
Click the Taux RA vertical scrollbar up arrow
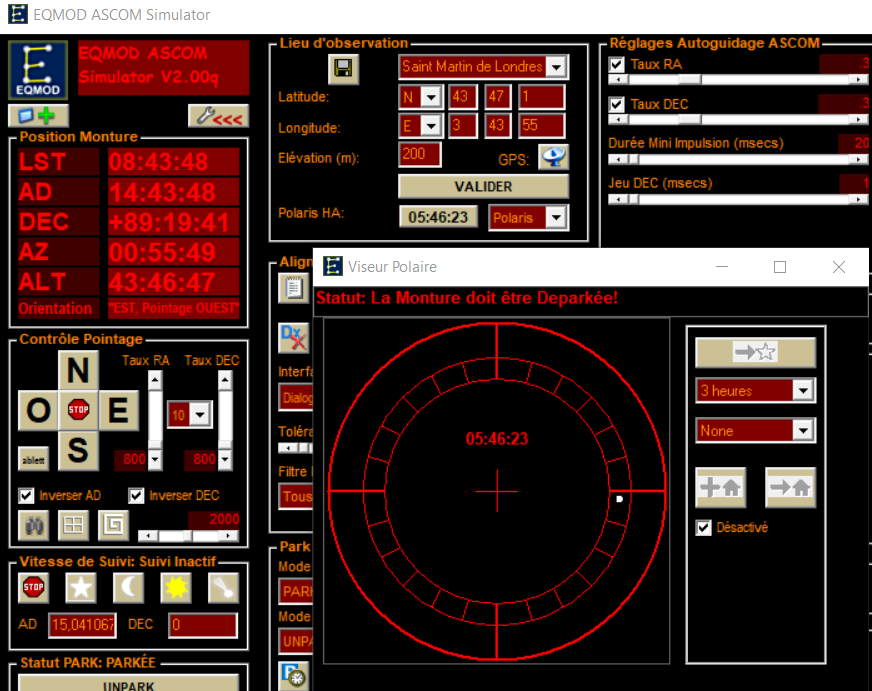[x=155, y=381]
